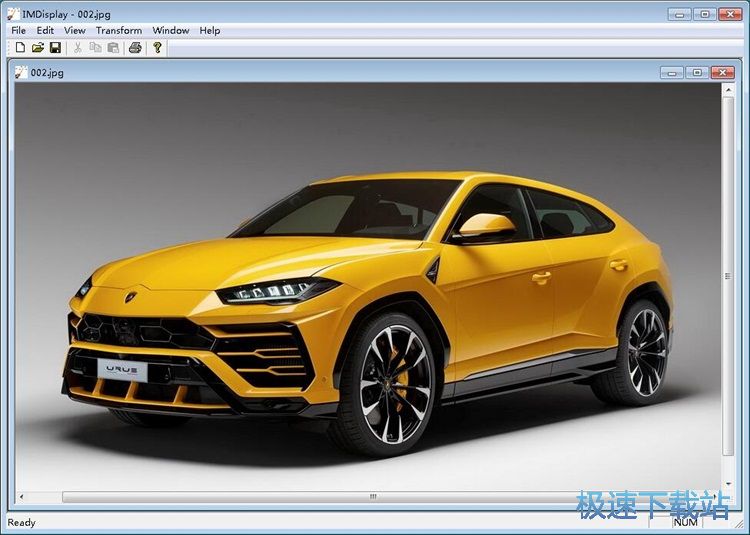Click the Save floppy disk icon
Screen dimensions: 750x535
[55, 47]
